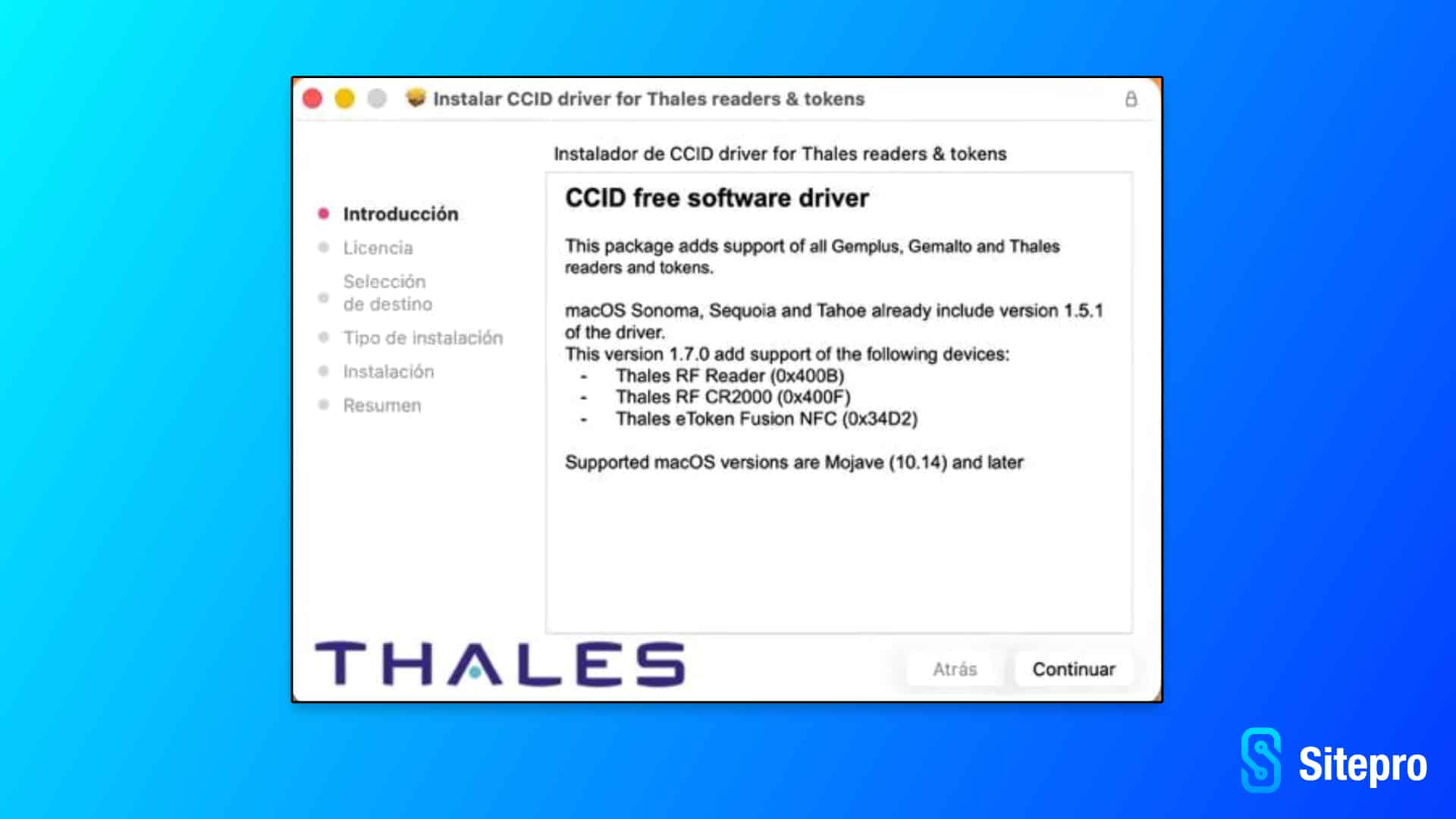Select the Licencia step in sidebar
Image resolution: width=1456 pixels, height=819 pixels.
378,248
